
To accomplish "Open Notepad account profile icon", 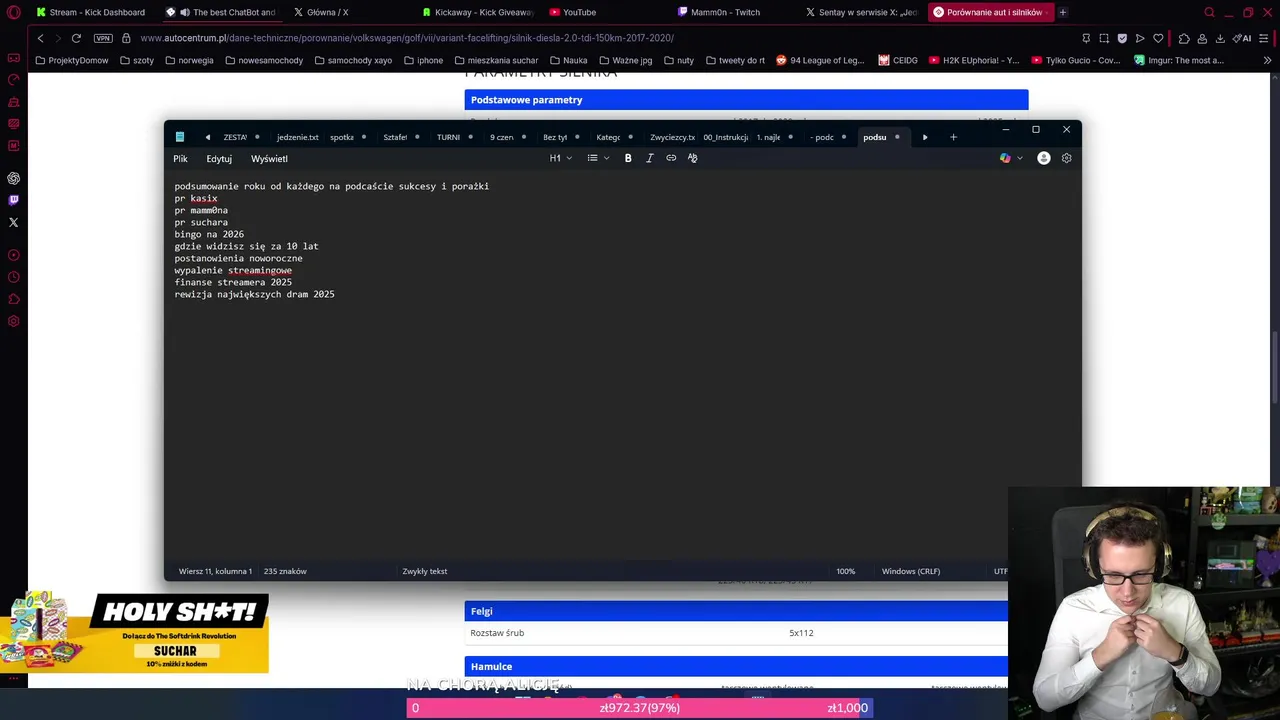I will point(1043,158).
